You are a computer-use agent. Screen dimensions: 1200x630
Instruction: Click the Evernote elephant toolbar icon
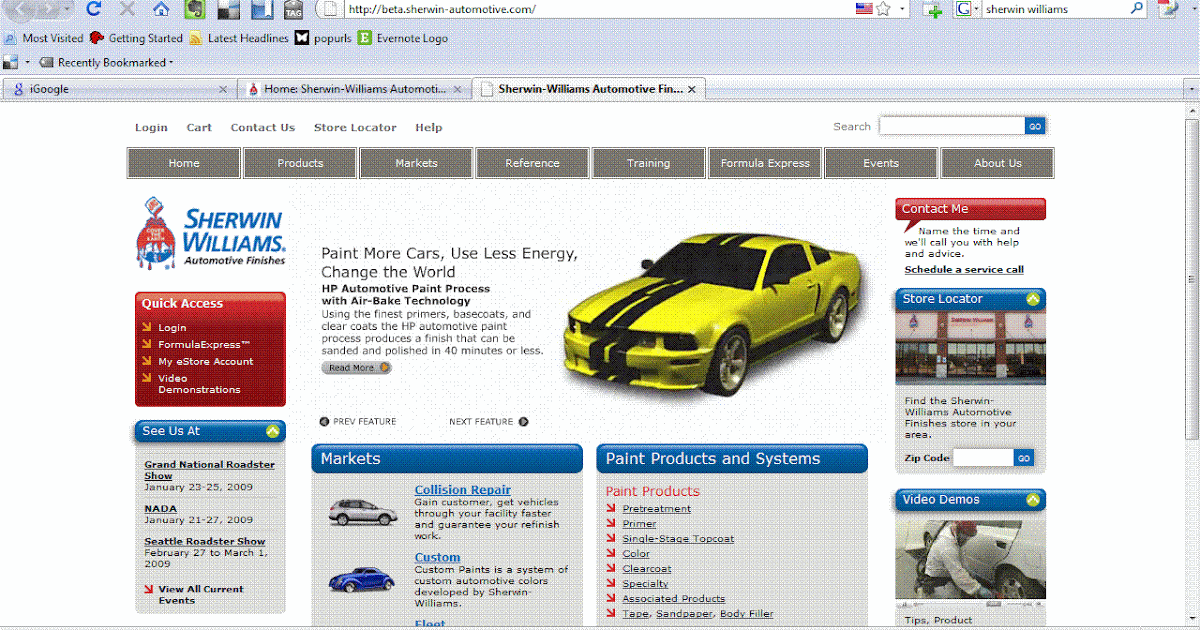click(196, 10)
